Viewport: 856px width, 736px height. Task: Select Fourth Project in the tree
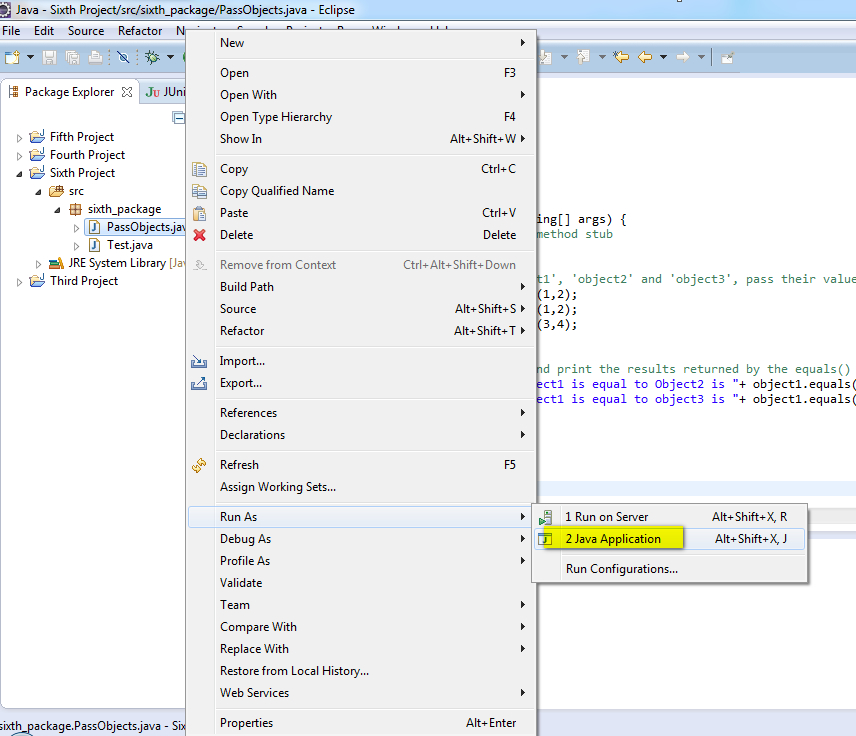coord(87,155)
